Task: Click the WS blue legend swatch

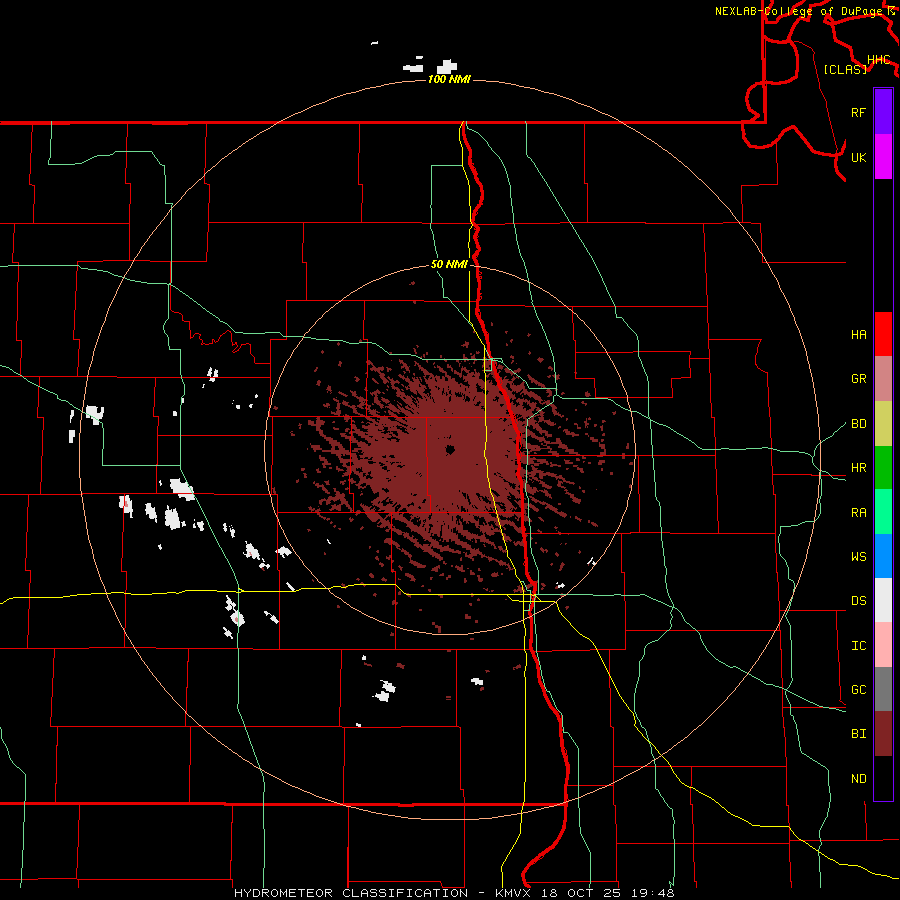Action: 883,556
